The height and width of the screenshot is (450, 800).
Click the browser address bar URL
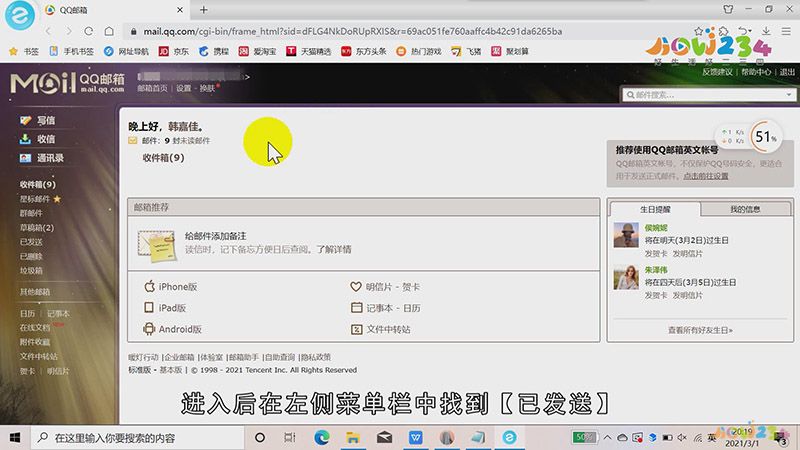pos(353,31)
